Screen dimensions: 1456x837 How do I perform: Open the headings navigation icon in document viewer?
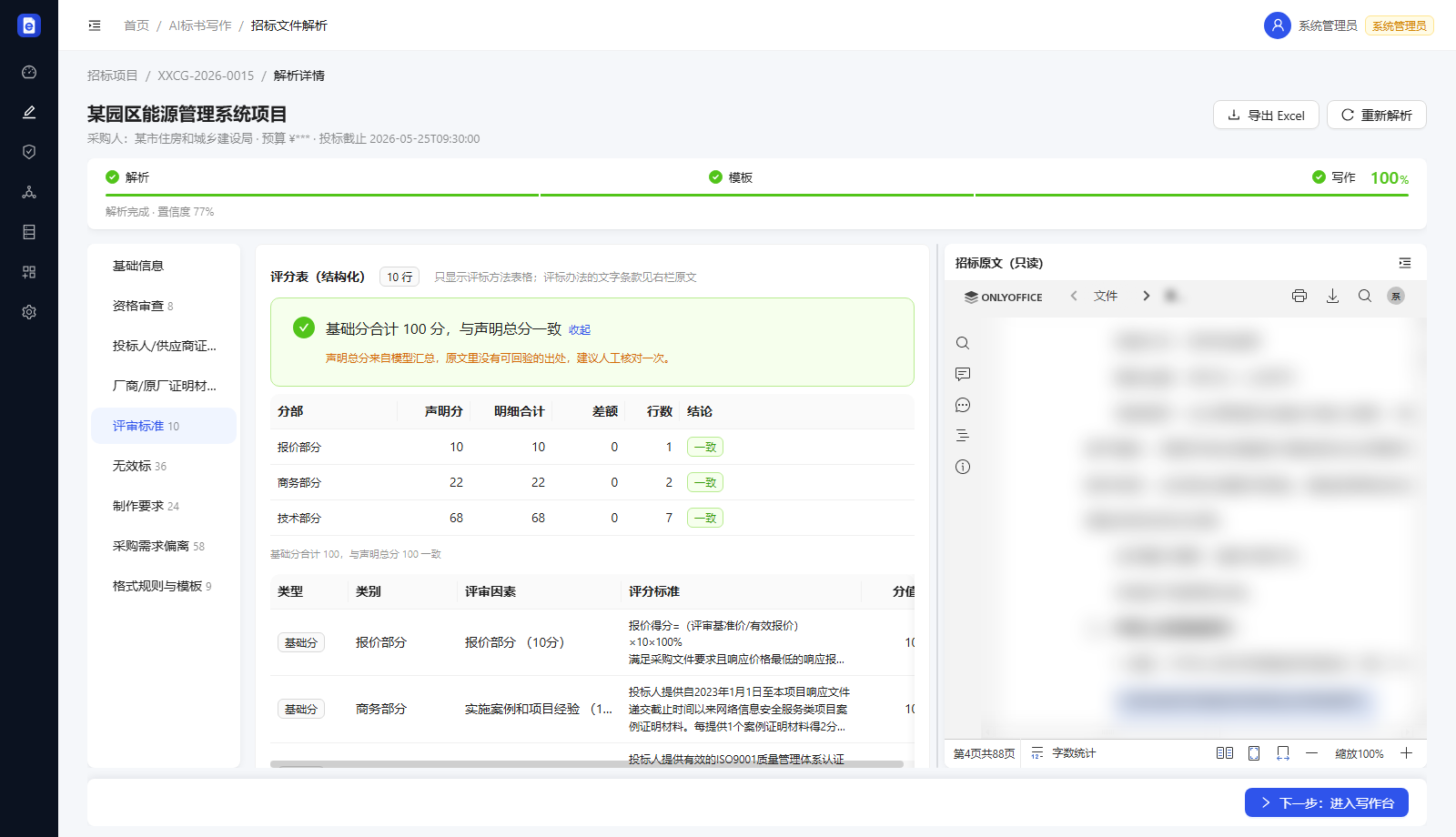pyautogui.click(x=963, y=436)
